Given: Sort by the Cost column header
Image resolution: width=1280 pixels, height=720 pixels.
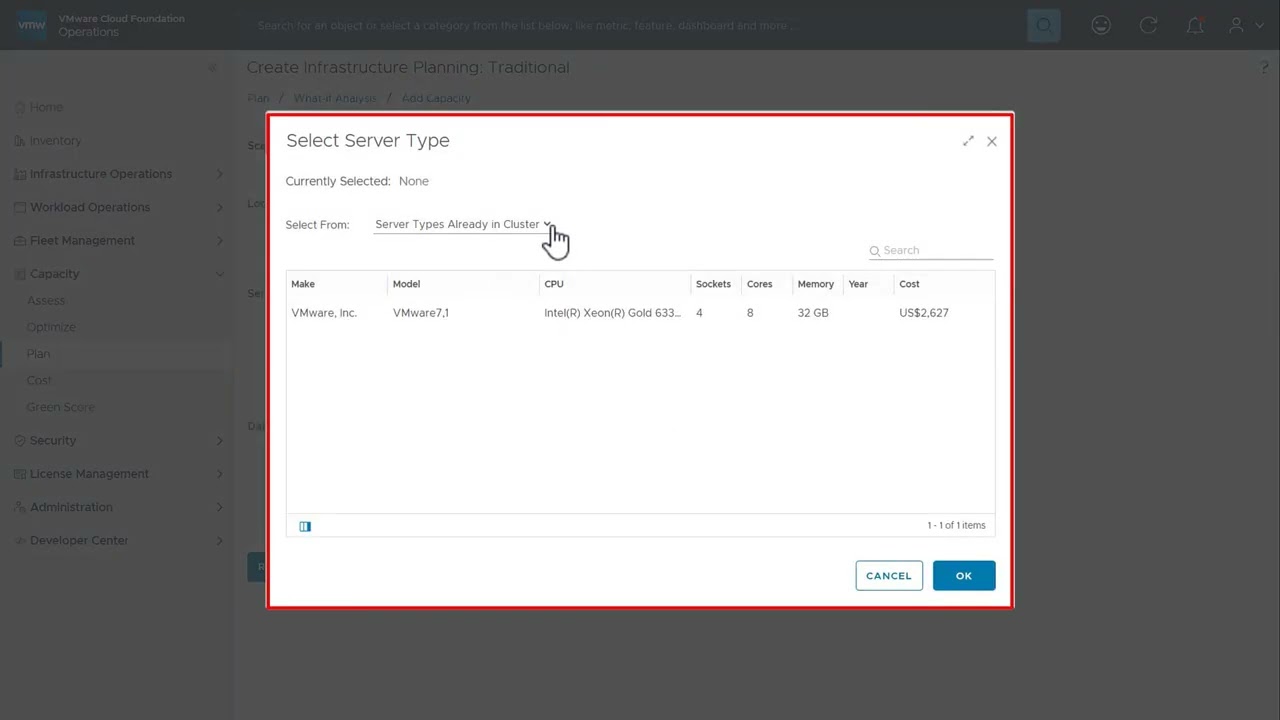Looking at the screenshot, I should 909,284.
